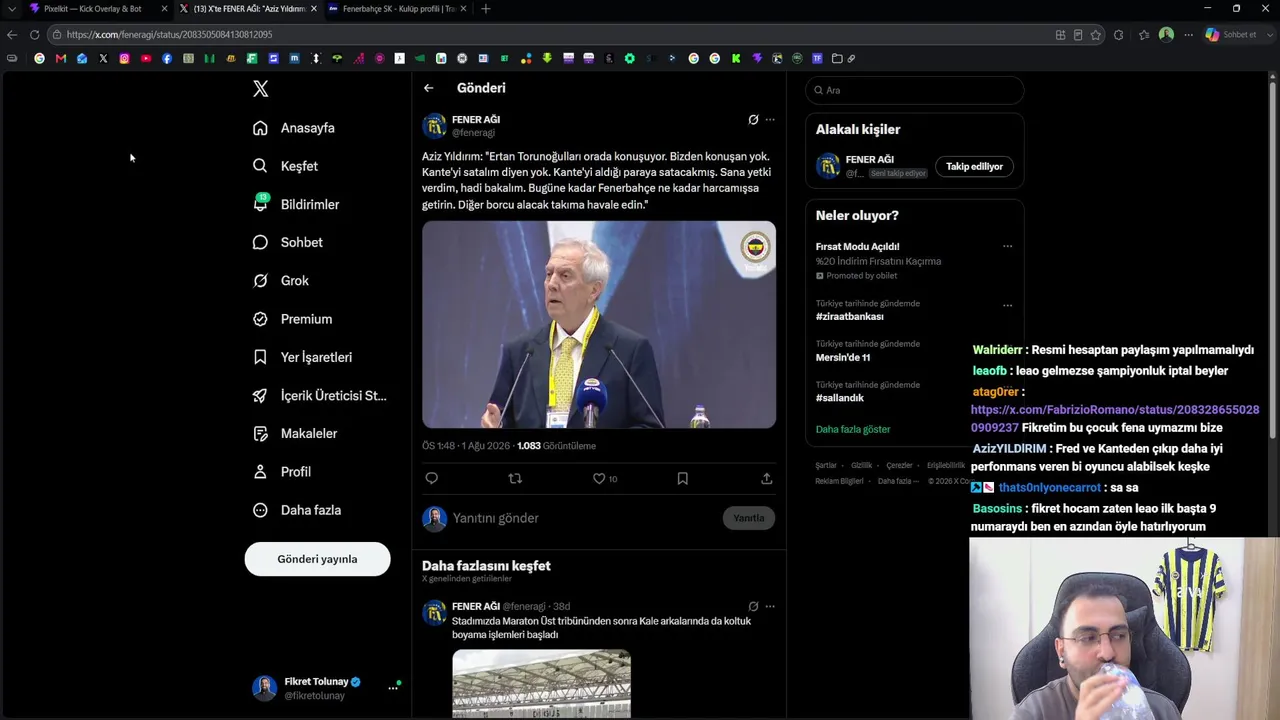The width and height of the screenshot is (1280, 720).
Task: Open the Şartlar footer link
Action: (826, 466)
